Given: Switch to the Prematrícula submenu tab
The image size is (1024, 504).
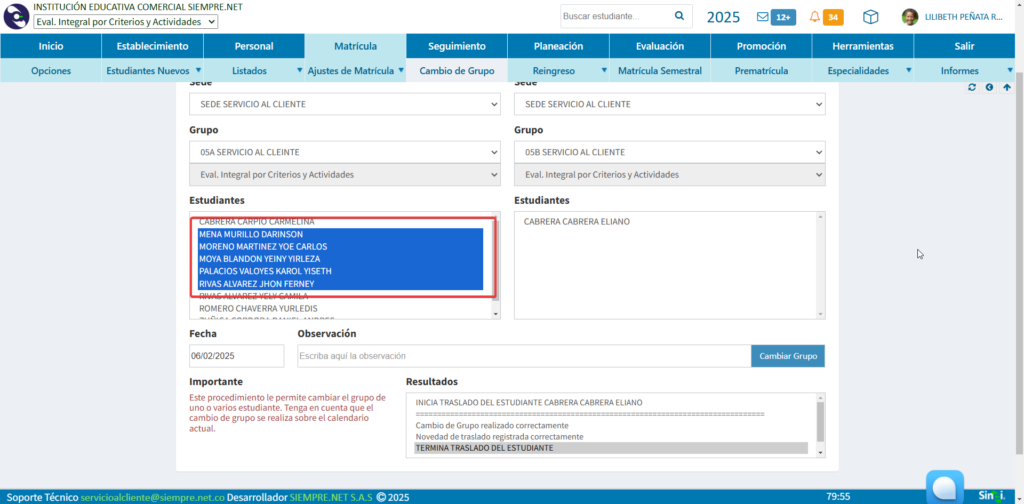Looking at the screenshot, I should [x=760, y=71].
